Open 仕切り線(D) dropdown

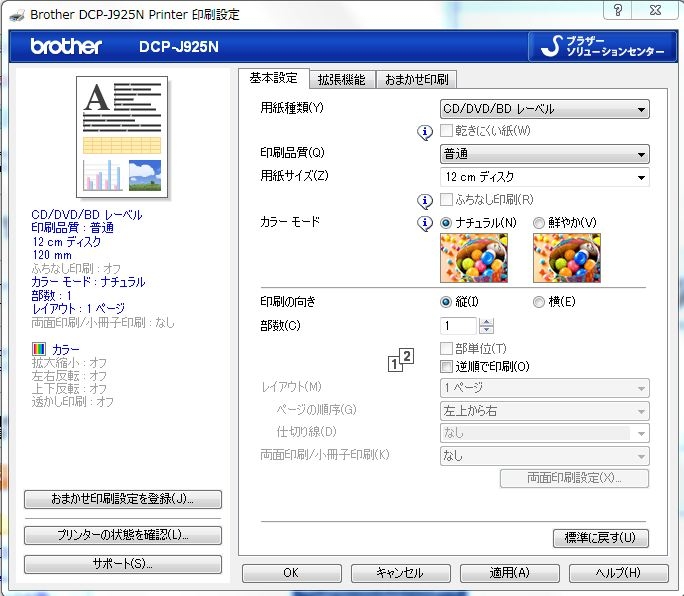(544, 433)
